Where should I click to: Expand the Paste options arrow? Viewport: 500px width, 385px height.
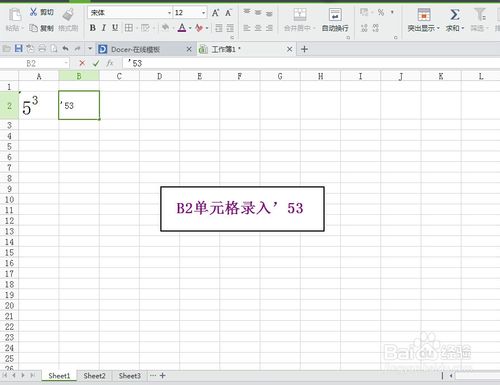23,28
